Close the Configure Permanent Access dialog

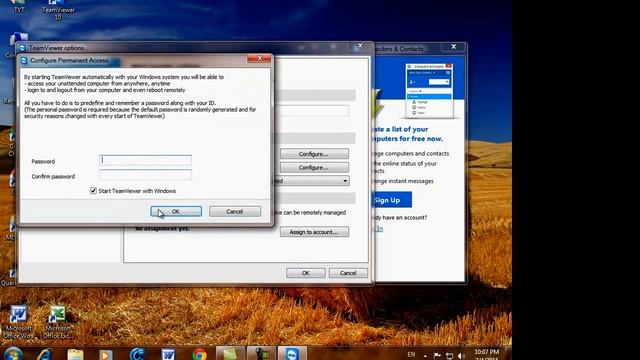pyautogui.click(x=259, y=58)
